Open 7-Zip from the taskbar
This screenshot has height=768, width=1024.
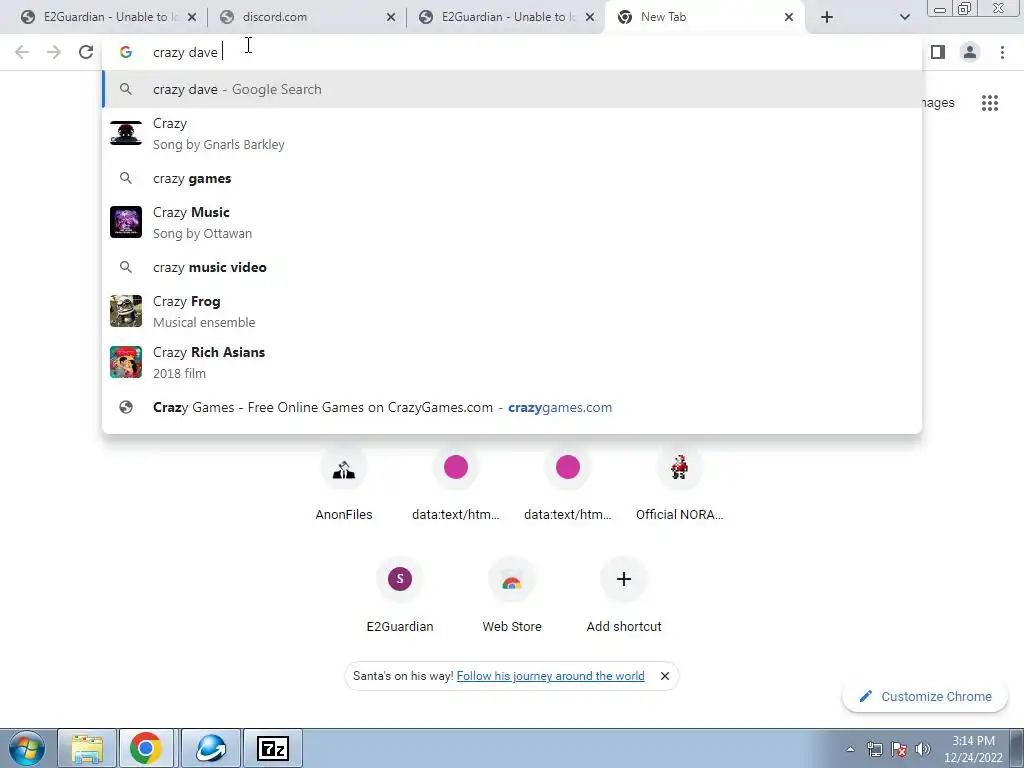coord(273,748)
